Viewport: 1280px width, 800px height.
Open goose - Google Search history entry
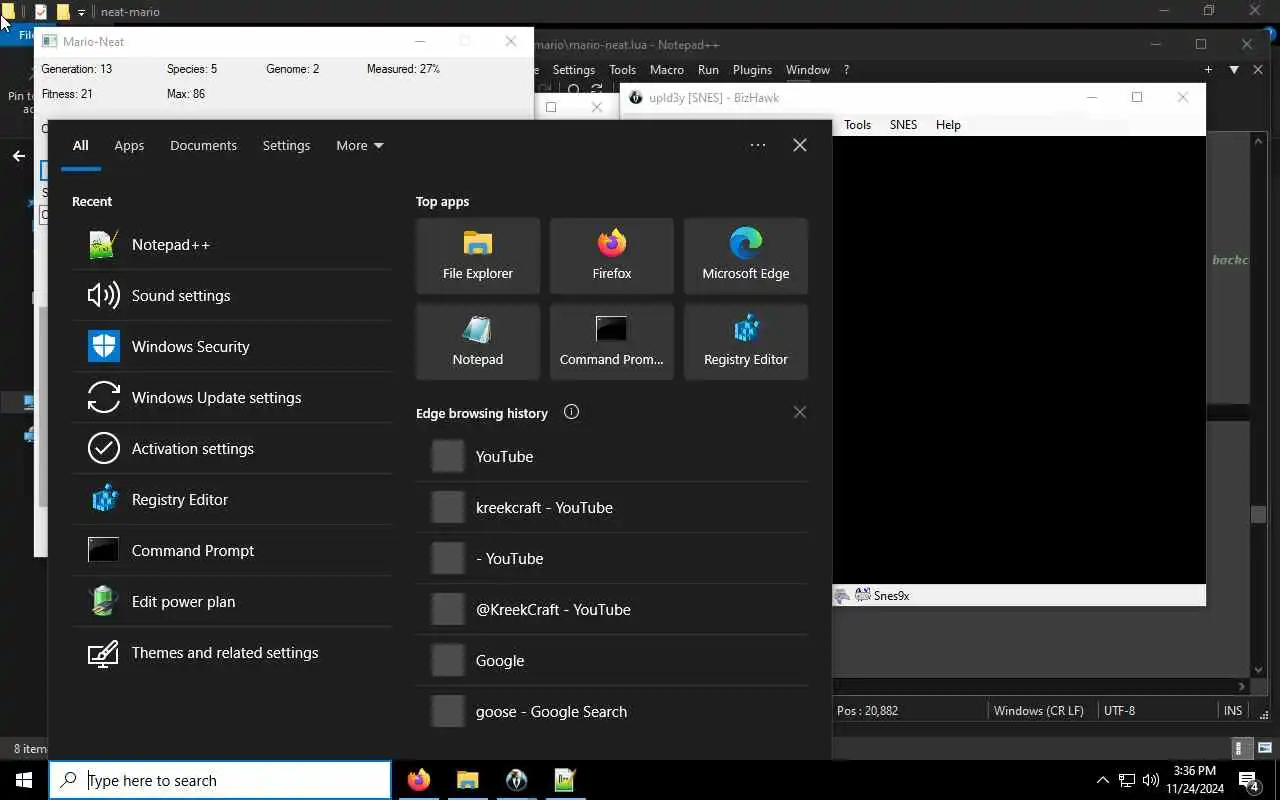pyautogui.click(x=612, y=711)
